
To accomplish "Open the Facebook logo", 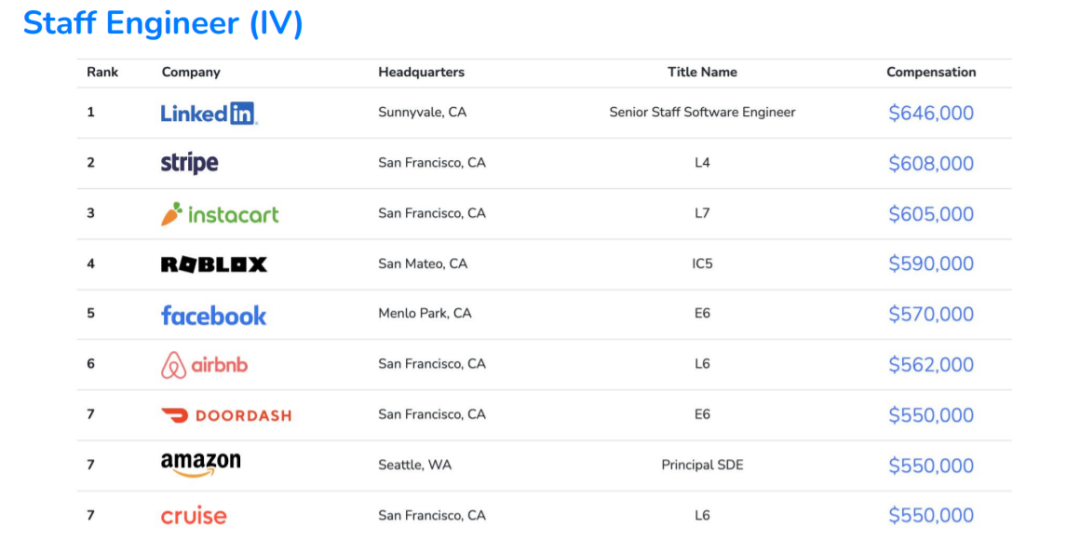I will (x=214, y=315).
